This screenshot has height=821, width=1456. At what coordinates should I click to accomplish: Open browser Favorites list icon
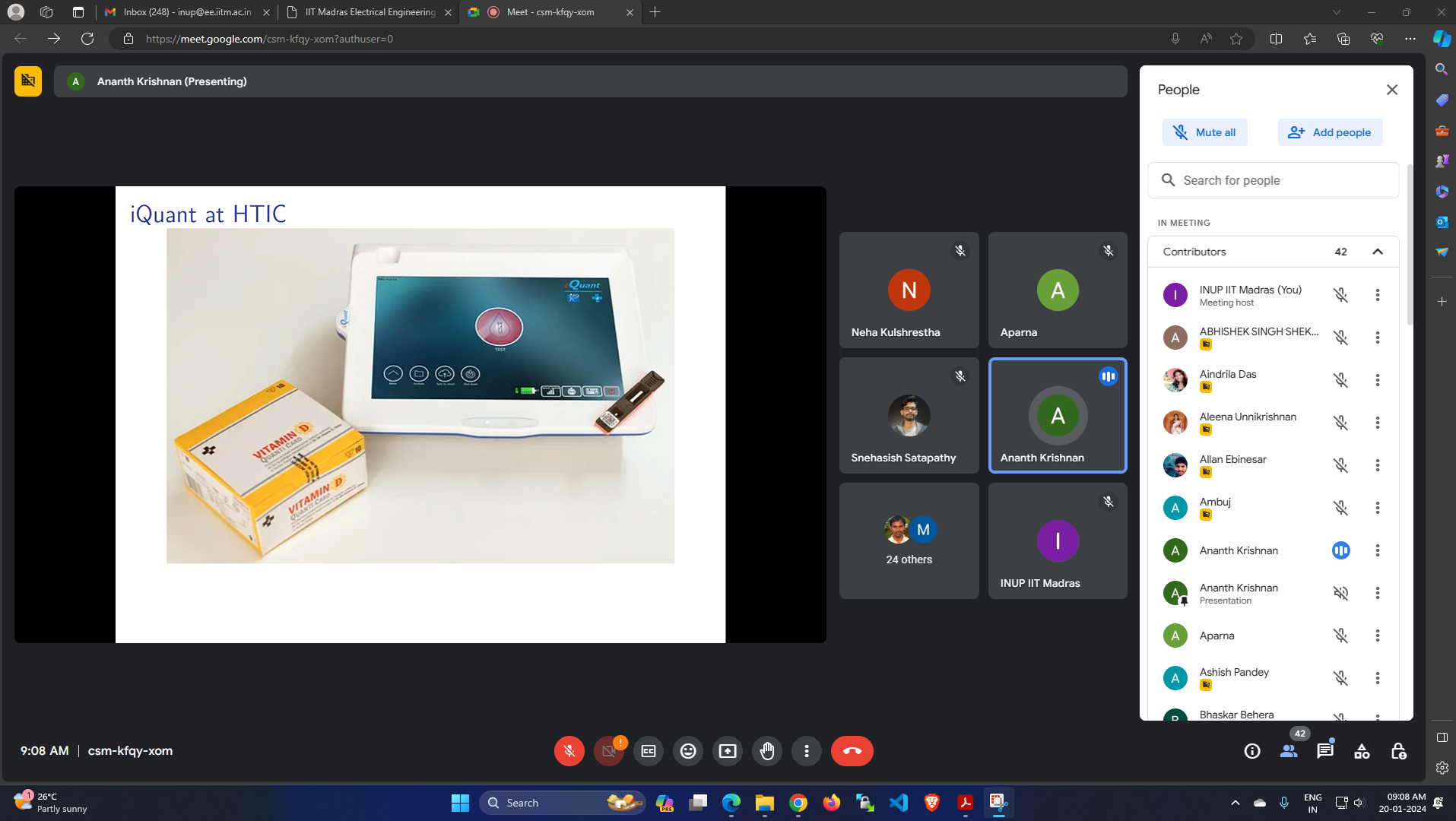click(x=1309, y=39)
